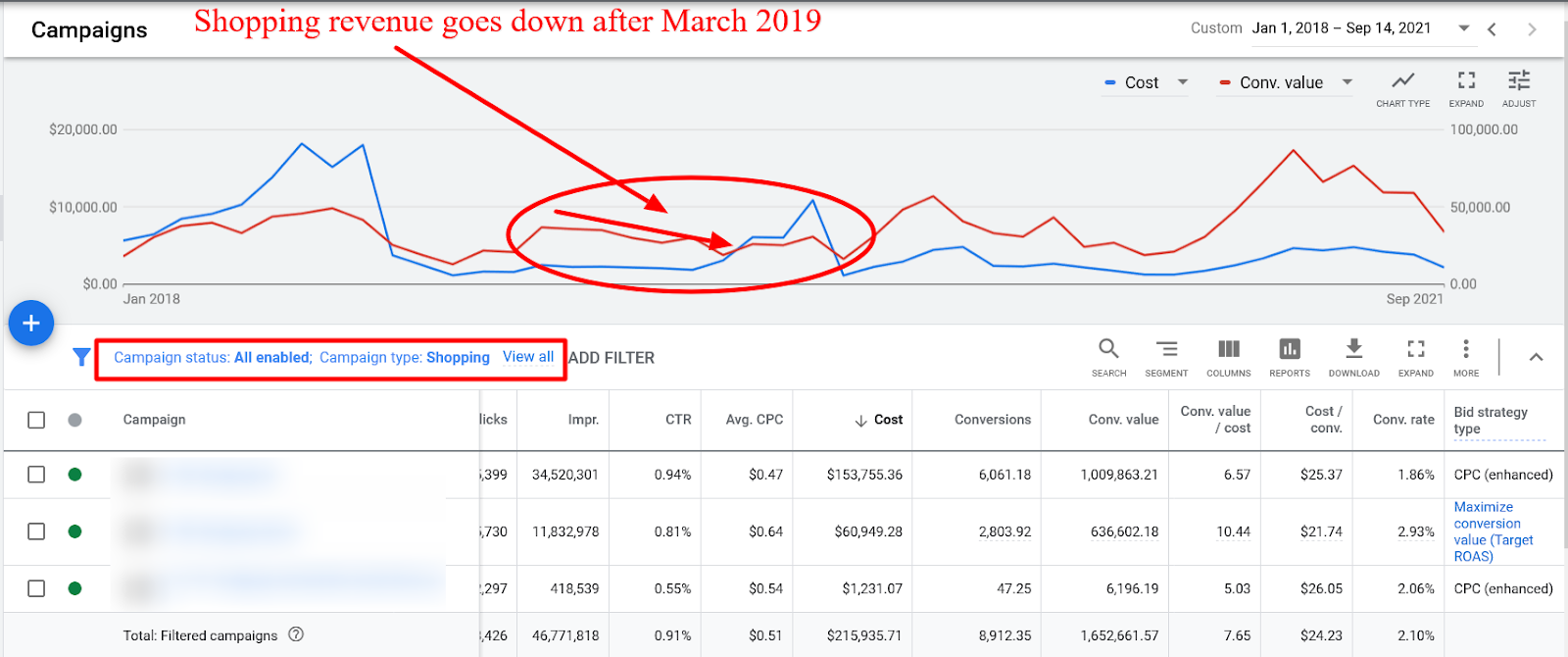Open the chart Adjust settings icon
Viewport: 1568px width, 657px height.
(1519, 80)
